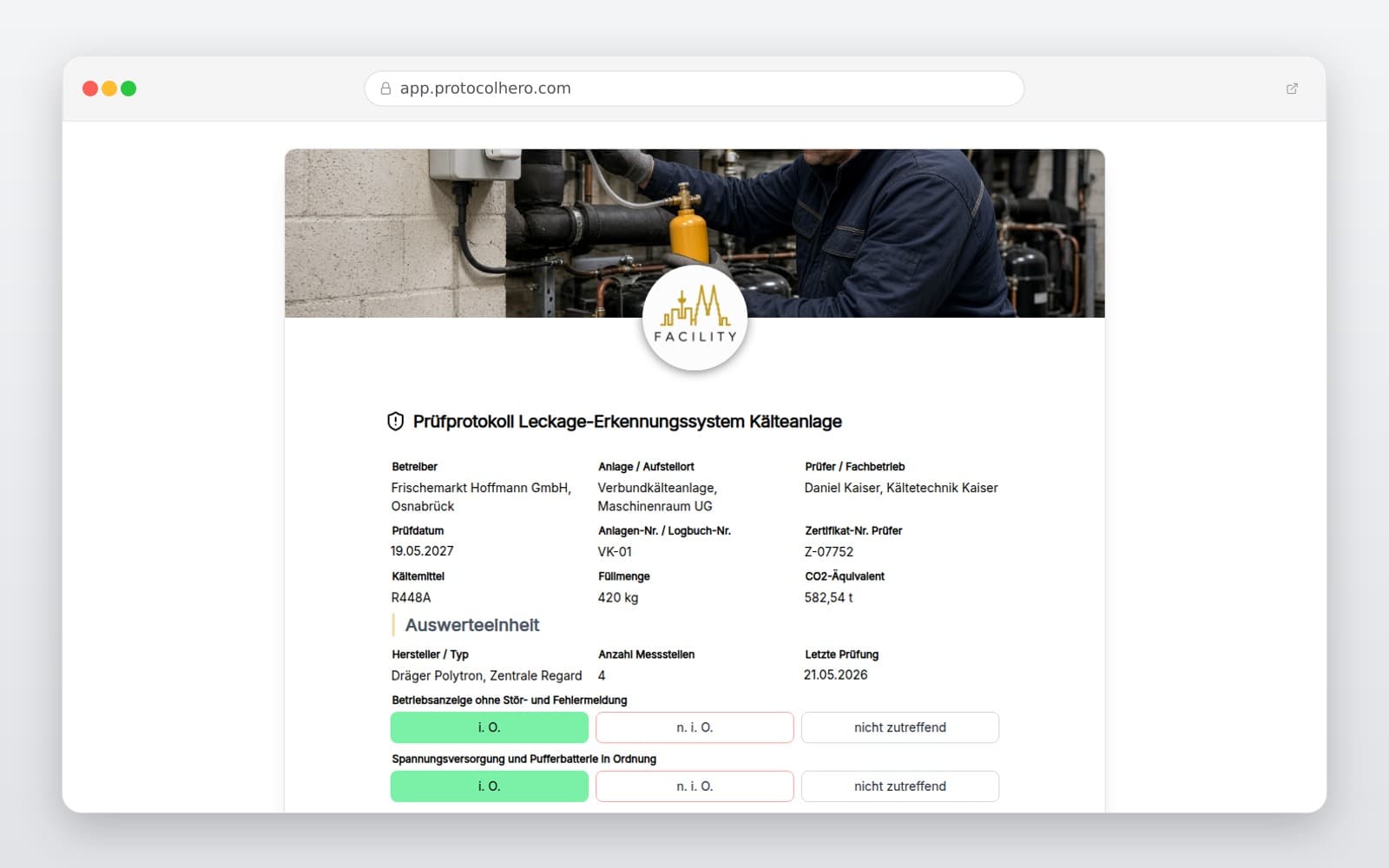Click the red window close dot
The width and height of the screenshot is (1389, 868).
[x=90, y=89]
